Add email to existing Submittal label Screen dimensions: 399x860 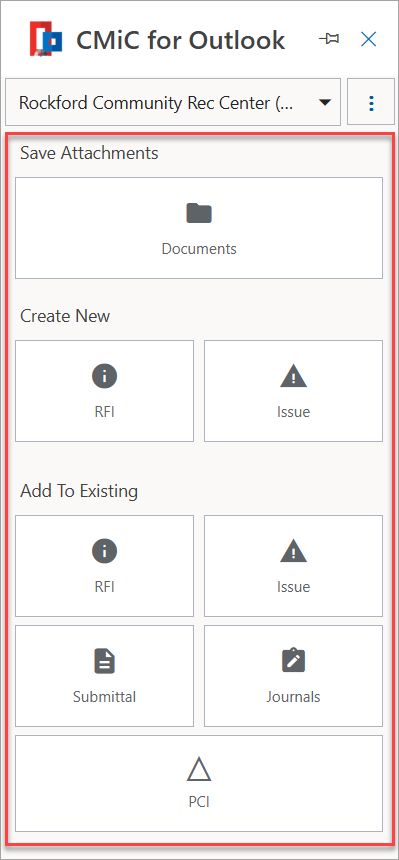[104, 697]
